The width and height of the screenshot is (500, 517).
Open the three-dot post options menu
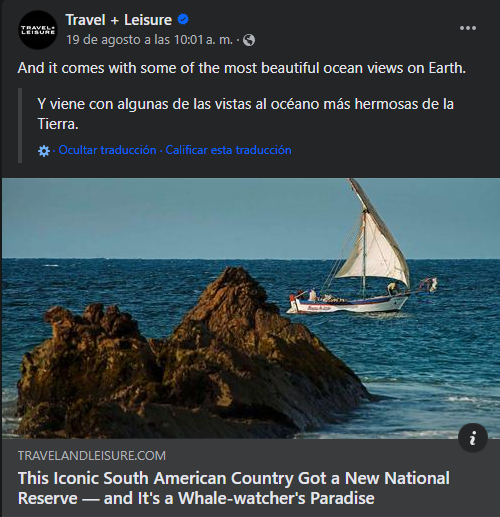point(468,28)
